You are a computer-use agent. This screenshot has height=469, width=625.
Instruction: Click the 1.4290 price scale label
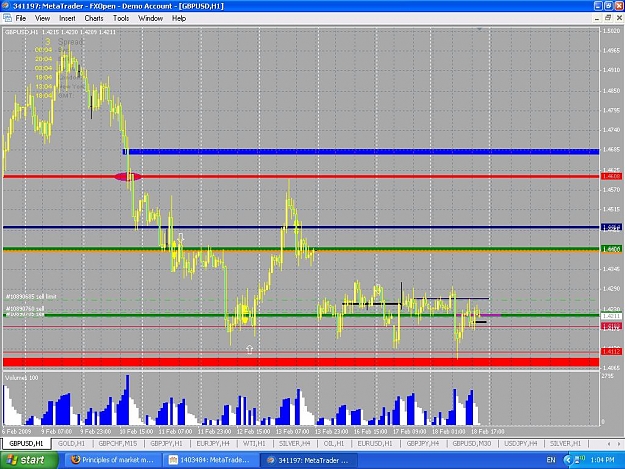[611, 288]
